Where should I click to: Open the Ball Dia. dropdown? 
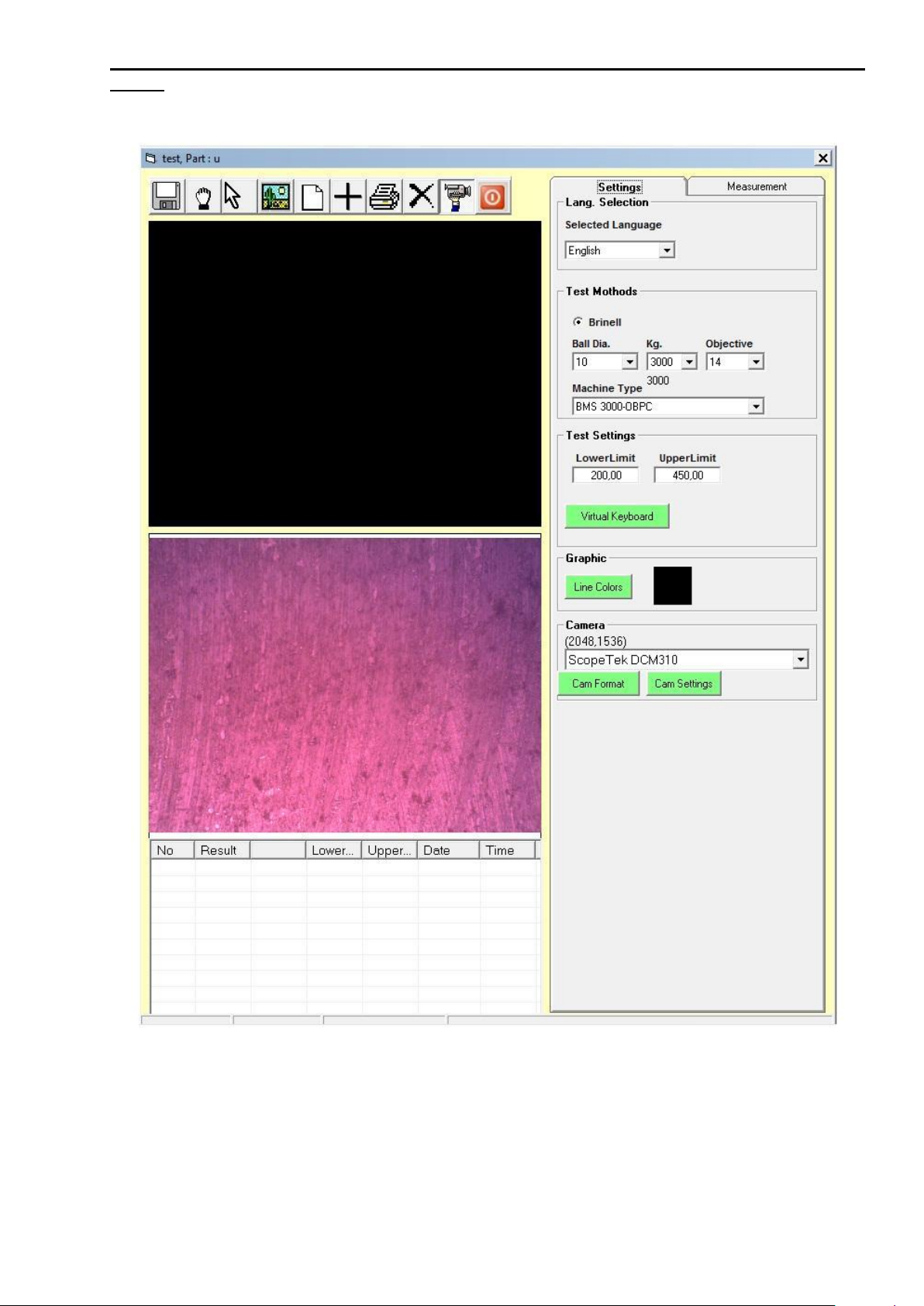pyautogui.click(x=630, y=362)
